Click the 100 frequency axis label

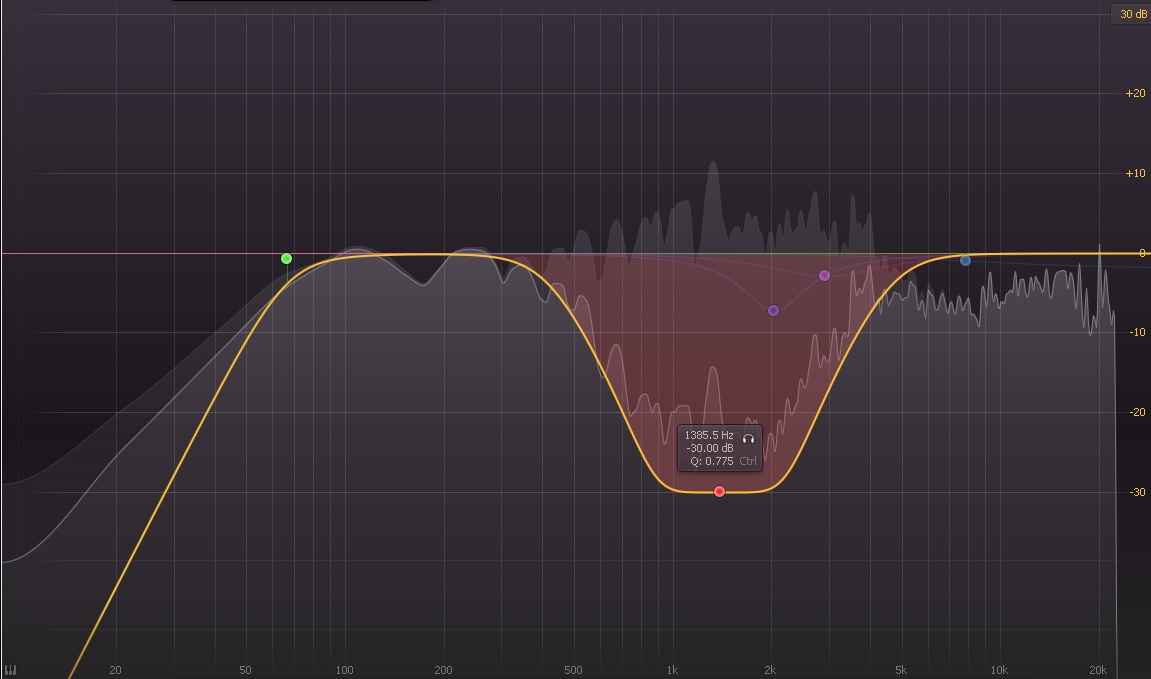coord(344,670)
